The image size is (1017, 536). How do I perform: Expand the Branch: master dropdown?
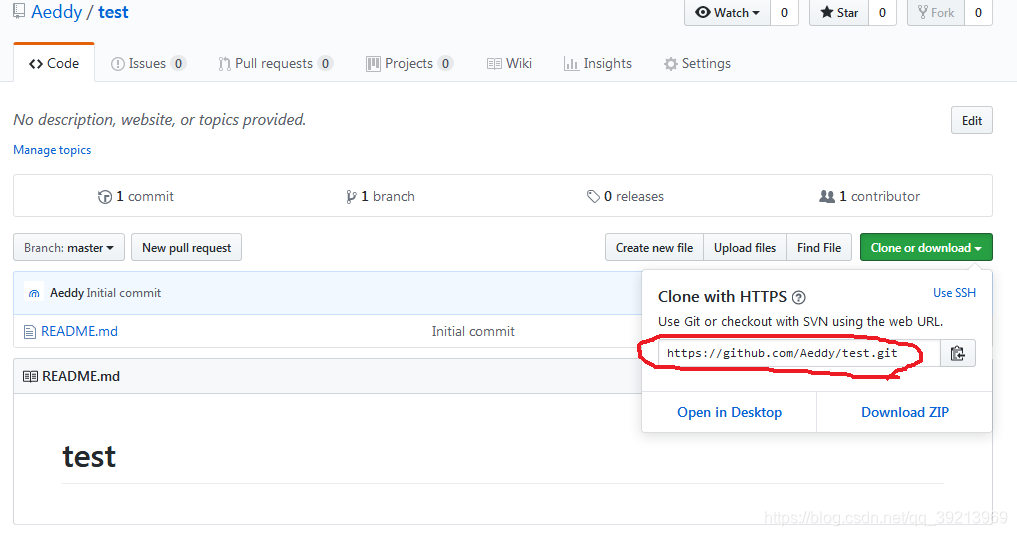click(x=69, y=247)
